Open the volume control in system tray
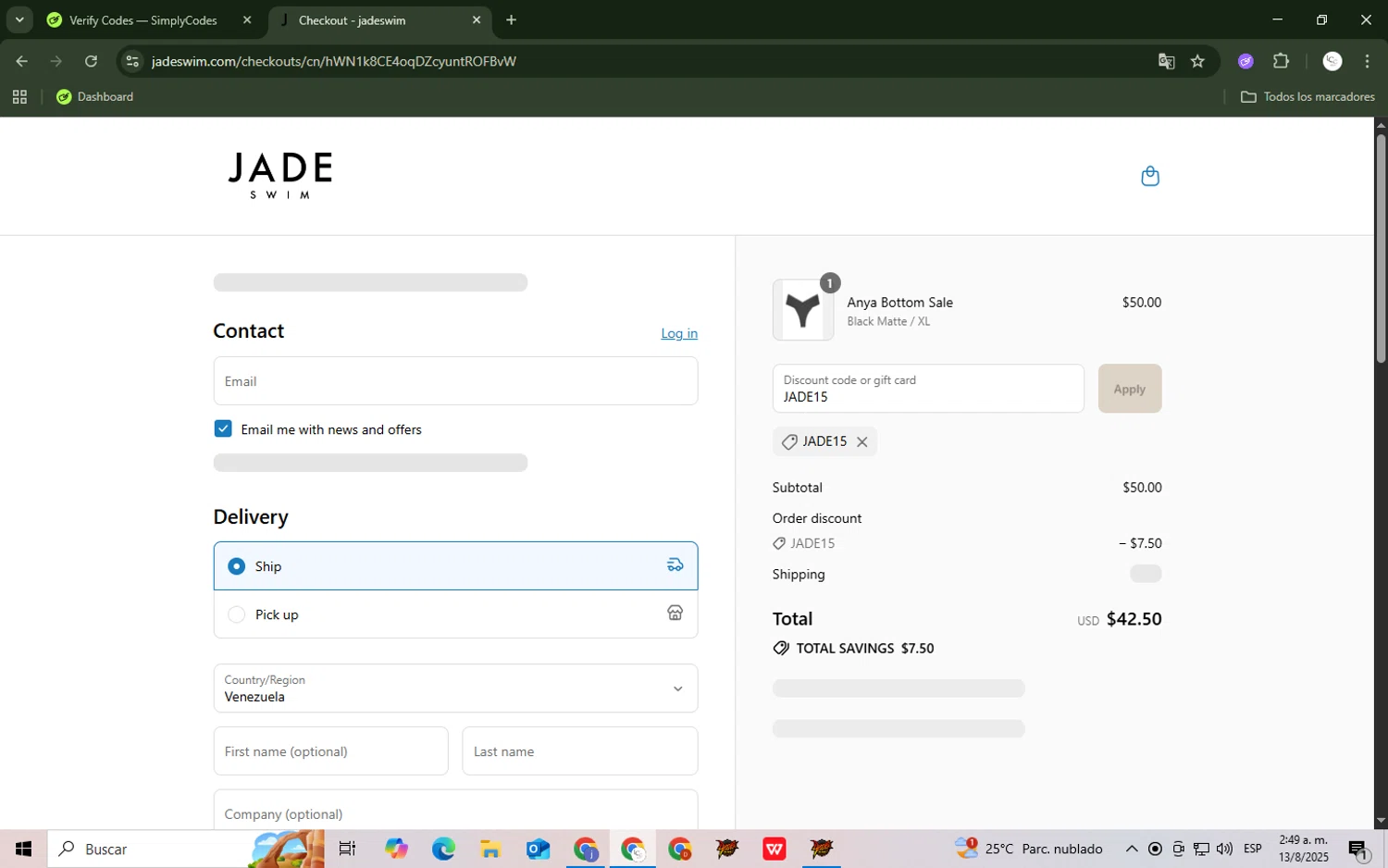Viewport: 1388px width, 868px height. coord(1224,849)
